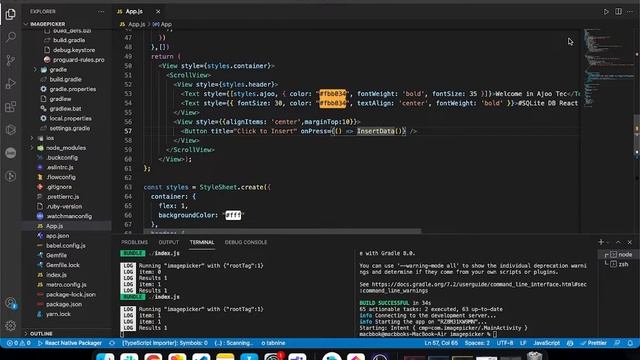Expand the Outline section
The height and width of the screenshot is (360, 640).
(41, 333)
